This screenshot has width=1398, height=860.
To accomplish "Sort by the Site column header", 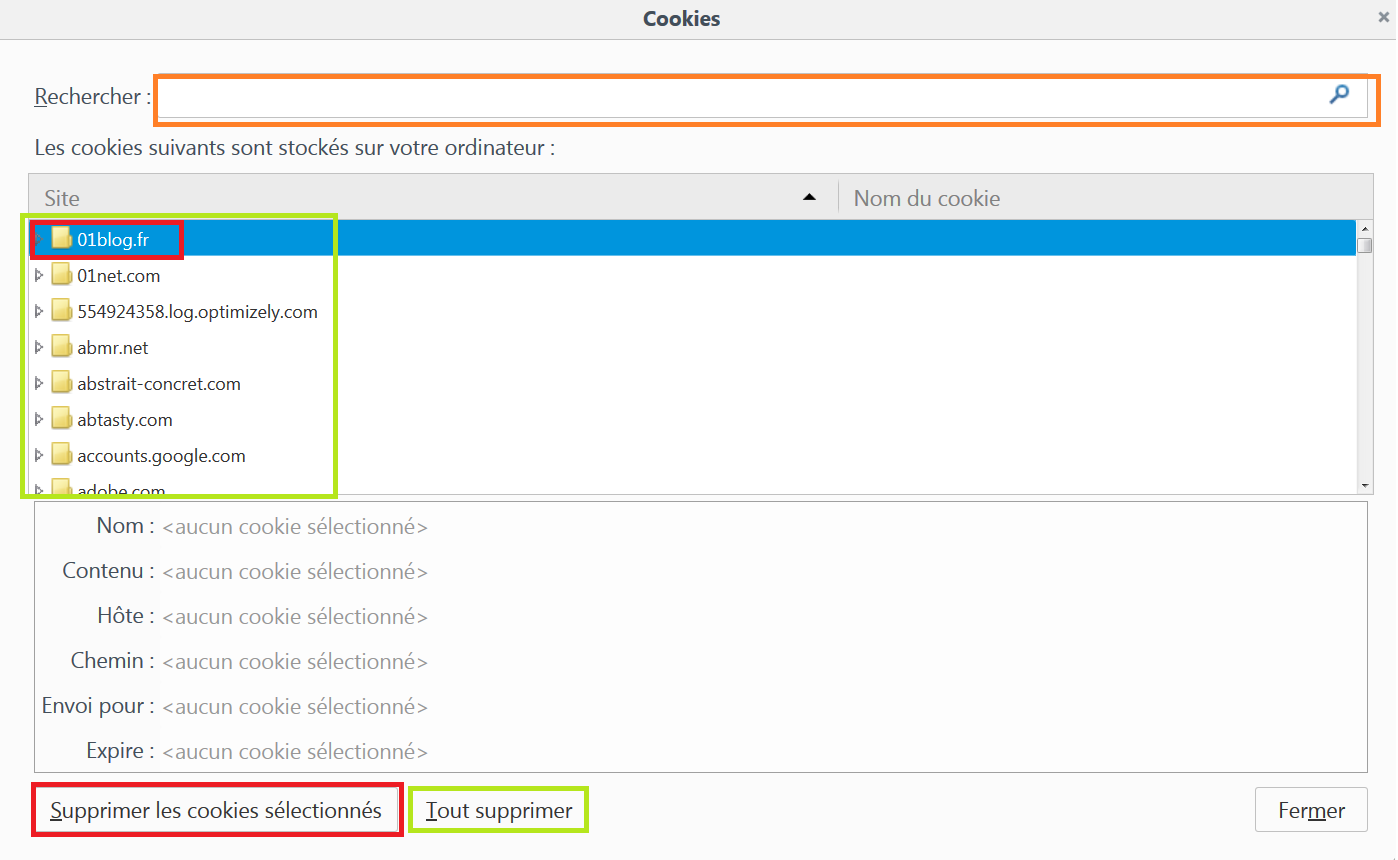I will [434, 198].
